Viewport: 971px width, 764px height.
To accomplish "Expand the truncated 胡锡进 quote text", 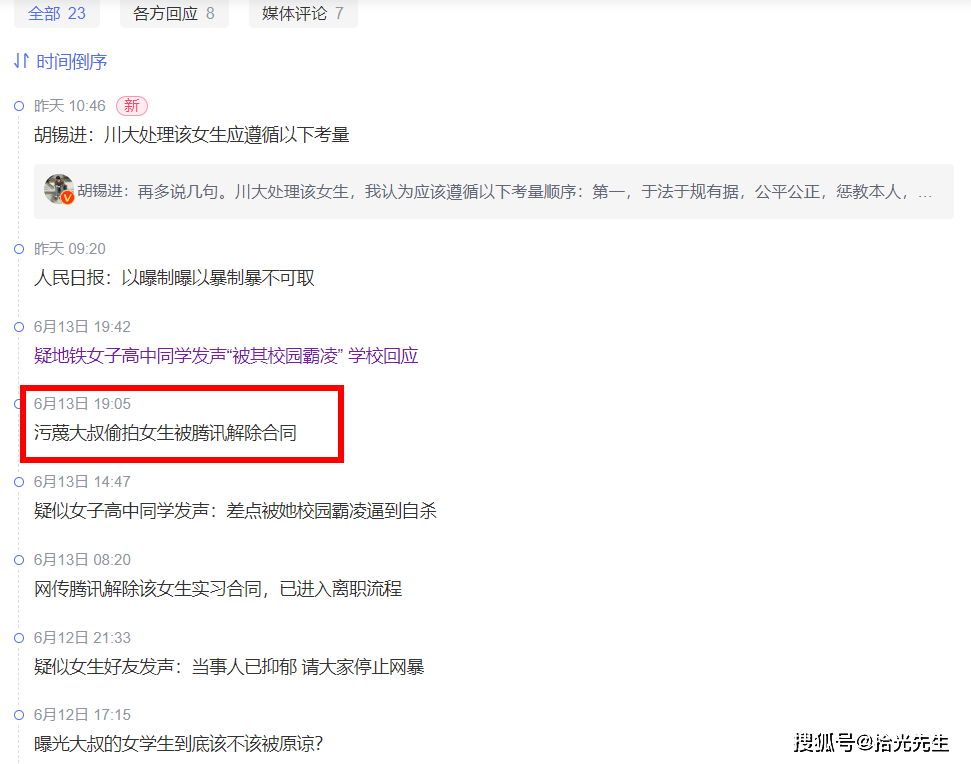I will pos(504,191).
